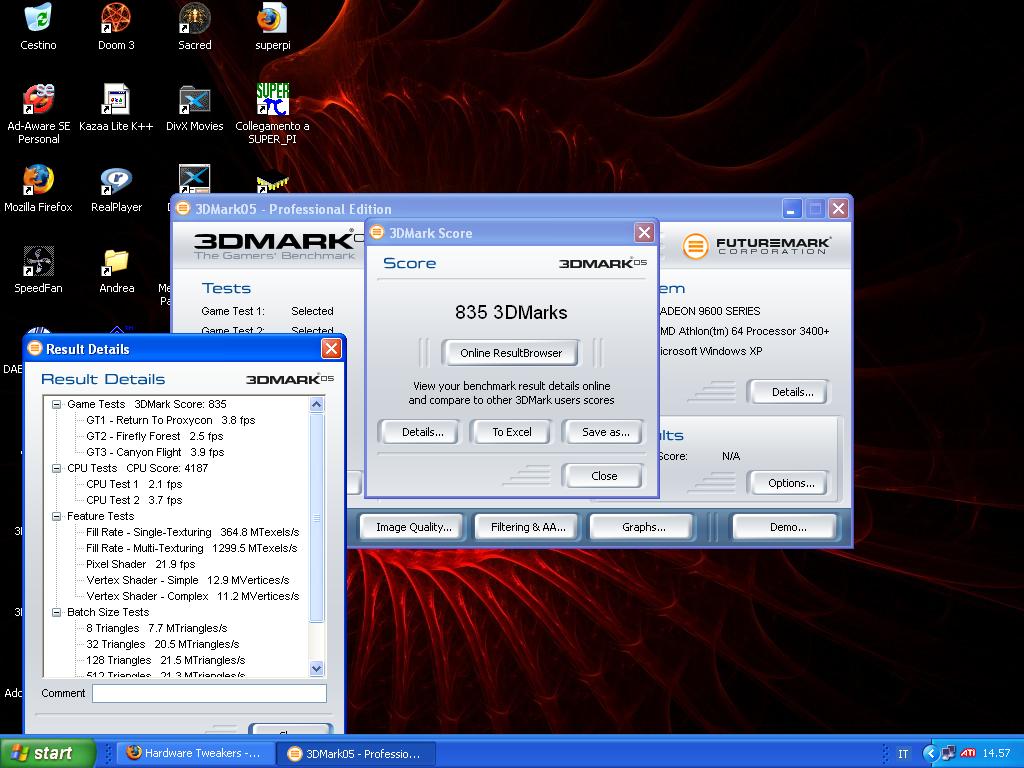
Task: Click the Result Details scrollbar thumb
Action: 317,517
